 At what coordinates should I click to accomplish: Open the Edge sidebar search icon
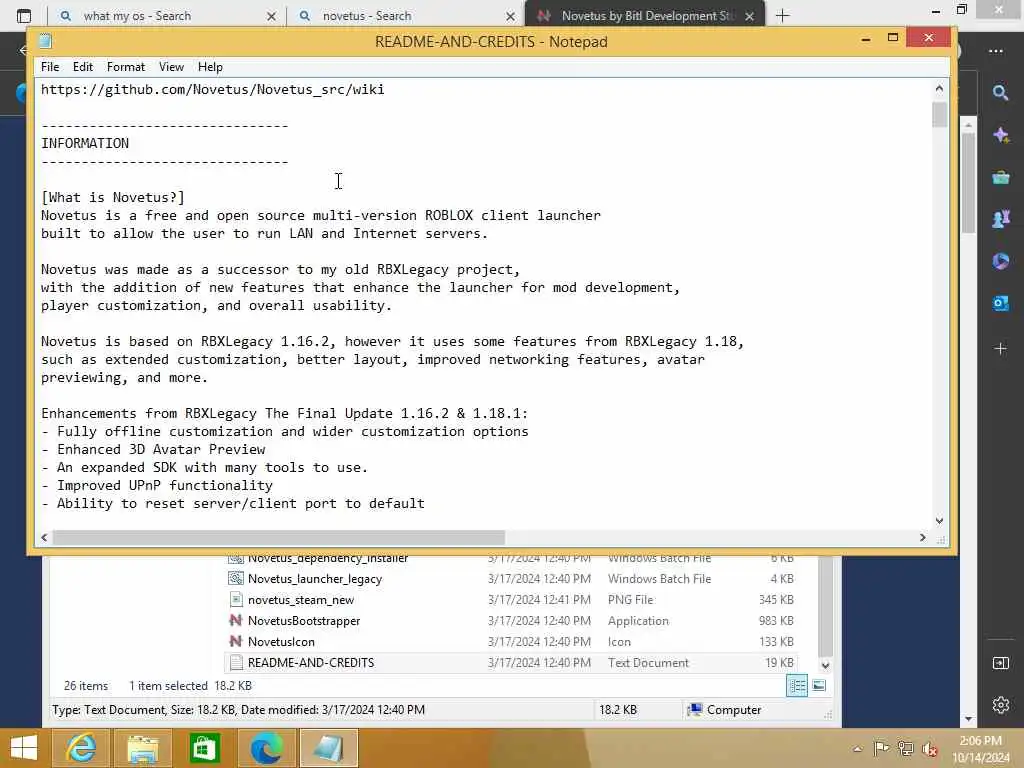coord(1000,93)
